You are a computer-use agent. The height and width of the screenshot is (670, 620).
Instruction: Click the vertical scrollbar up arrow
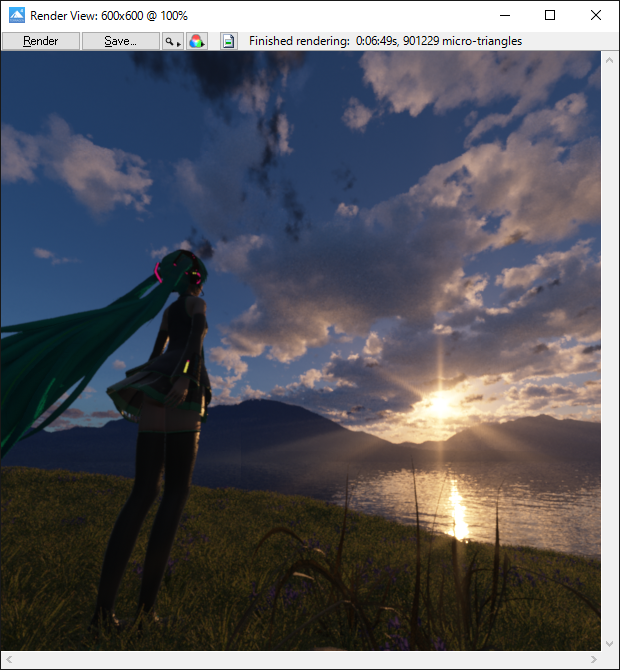(x=610, y=61)
